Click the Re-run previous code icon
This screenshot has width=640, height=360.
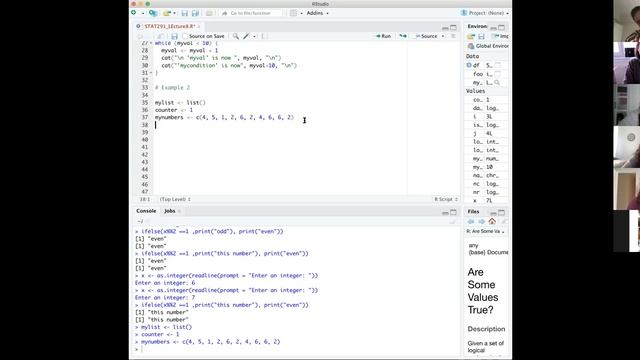coord(403,36)
